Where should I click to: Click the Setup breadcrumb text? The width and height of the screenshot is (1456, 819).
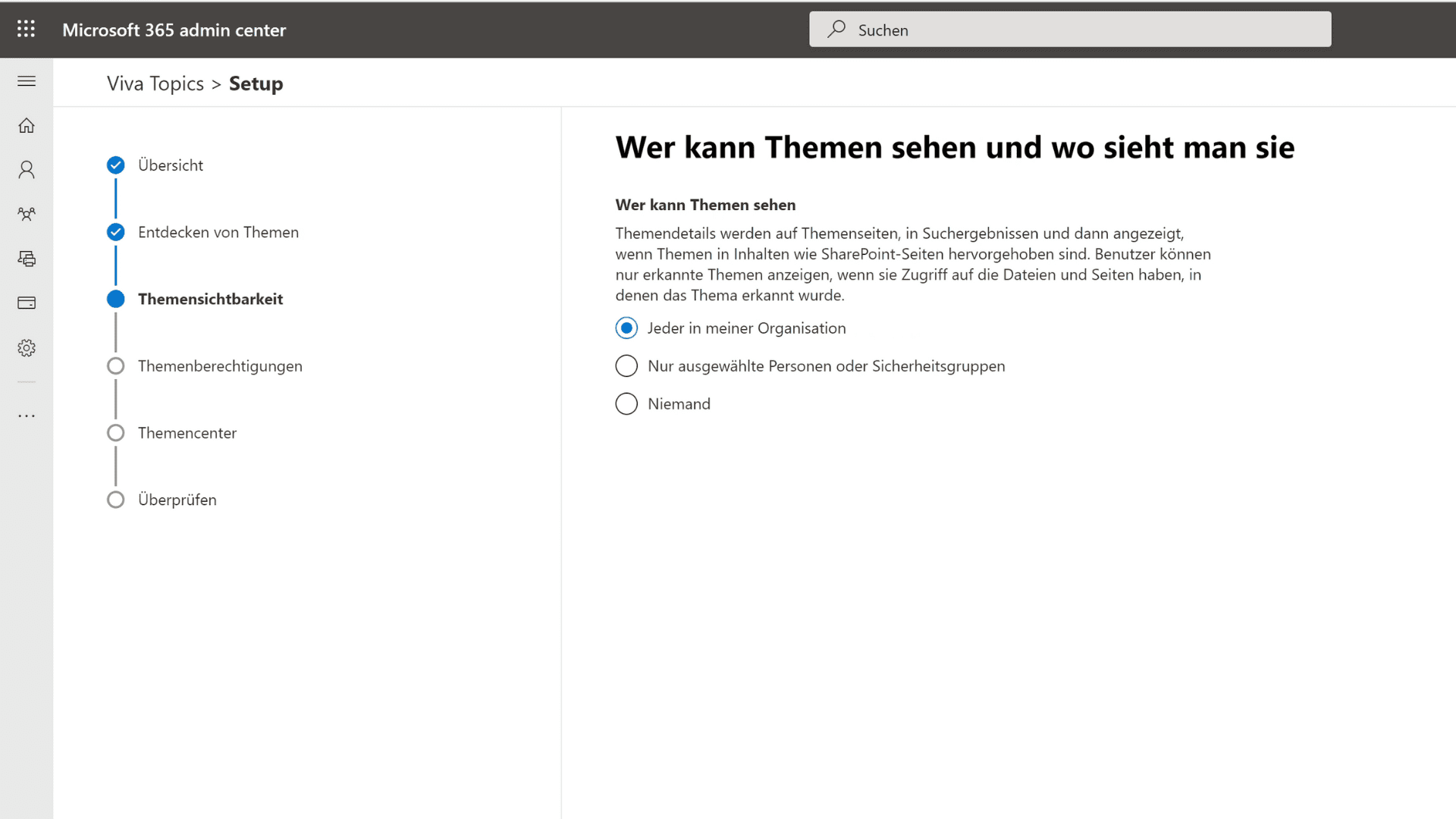pyautogui.click(x=256, y=83)
